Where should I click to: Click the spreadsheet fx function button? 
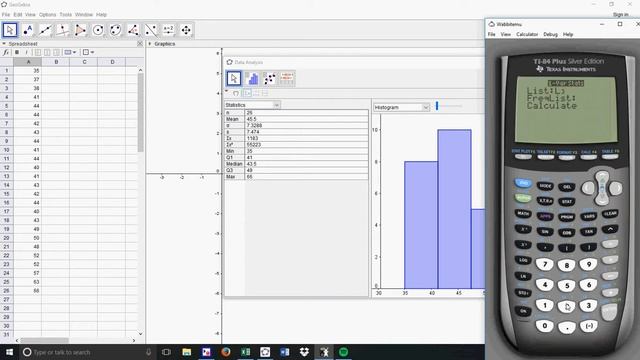[x=6, y=52]
